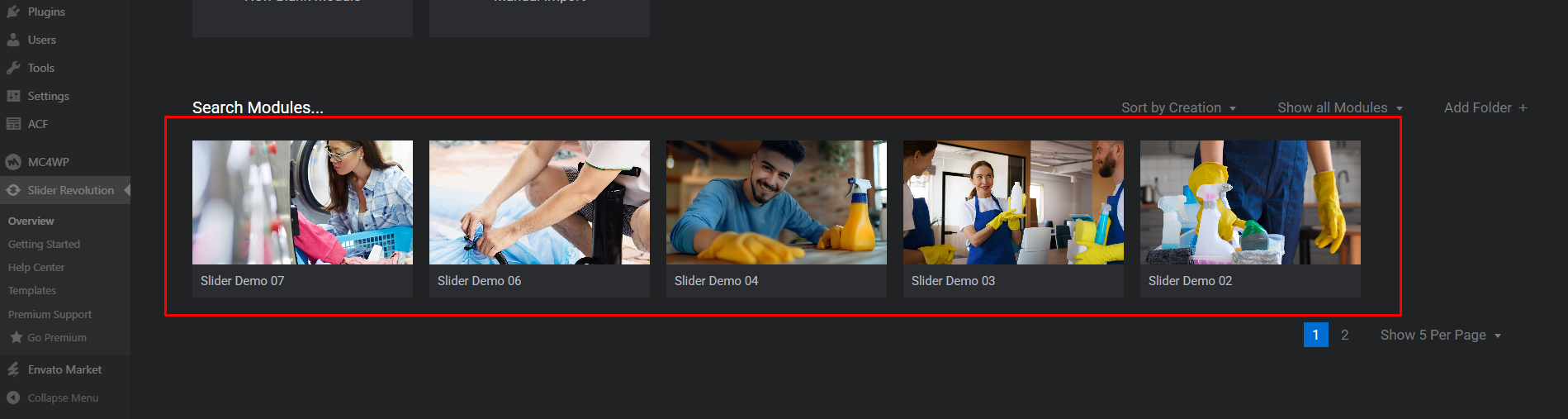The height and width of the screenshot is (419, 1568).
Task: Click the Plugins icon in sidebar
Action: click(x=13, y=12)
